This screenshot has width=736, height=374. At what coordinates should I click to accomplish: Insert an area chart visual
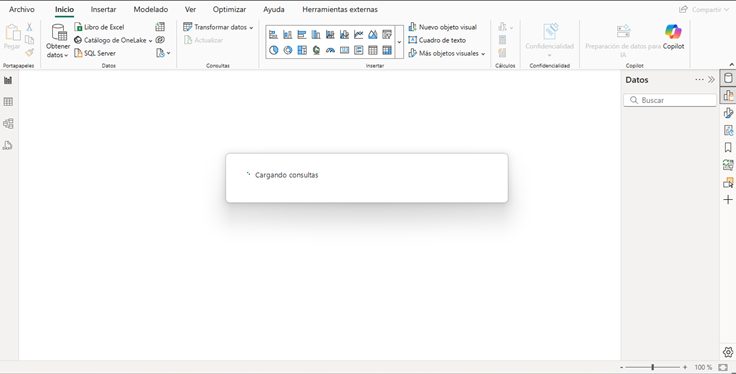point(373,34)
